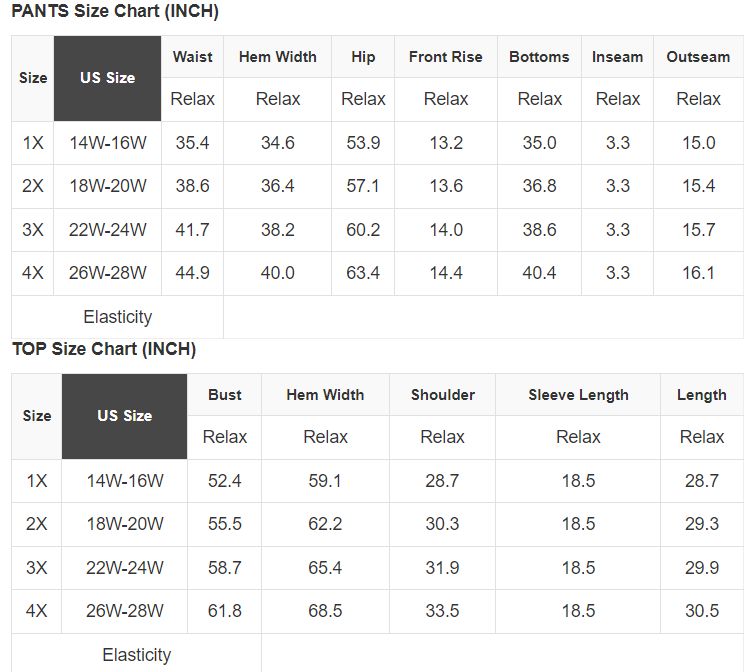Click the Shoulder column header
The width and height of the screenshot is (750, 672).
click(443, 395)
